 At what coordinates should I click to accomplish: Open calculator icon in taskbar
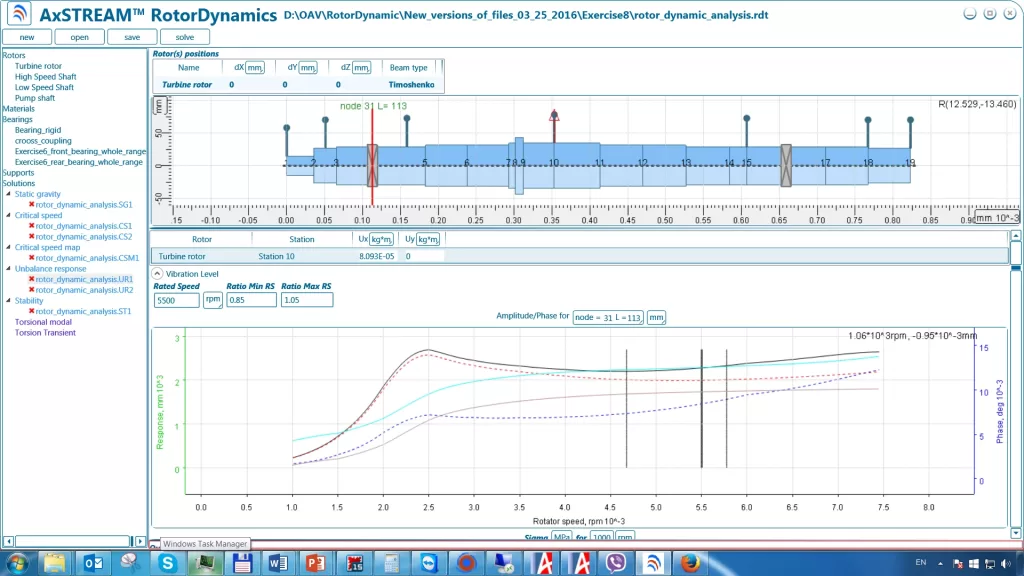[x=392, y=563]
